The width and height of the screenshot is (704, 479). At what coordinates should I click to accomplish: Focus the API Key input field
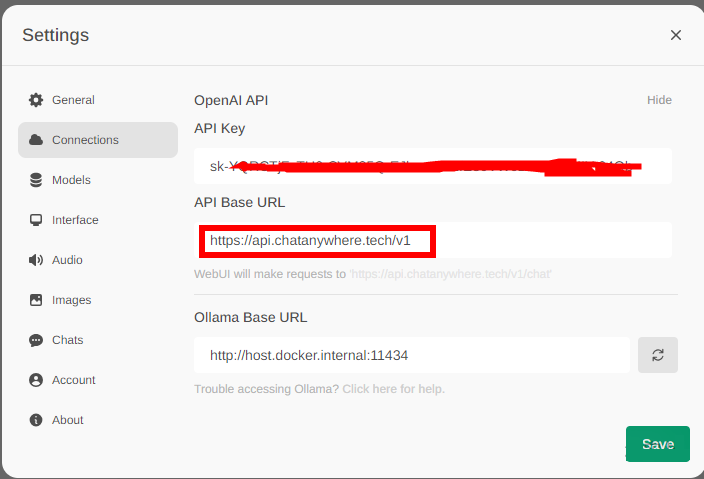(433, 166)
